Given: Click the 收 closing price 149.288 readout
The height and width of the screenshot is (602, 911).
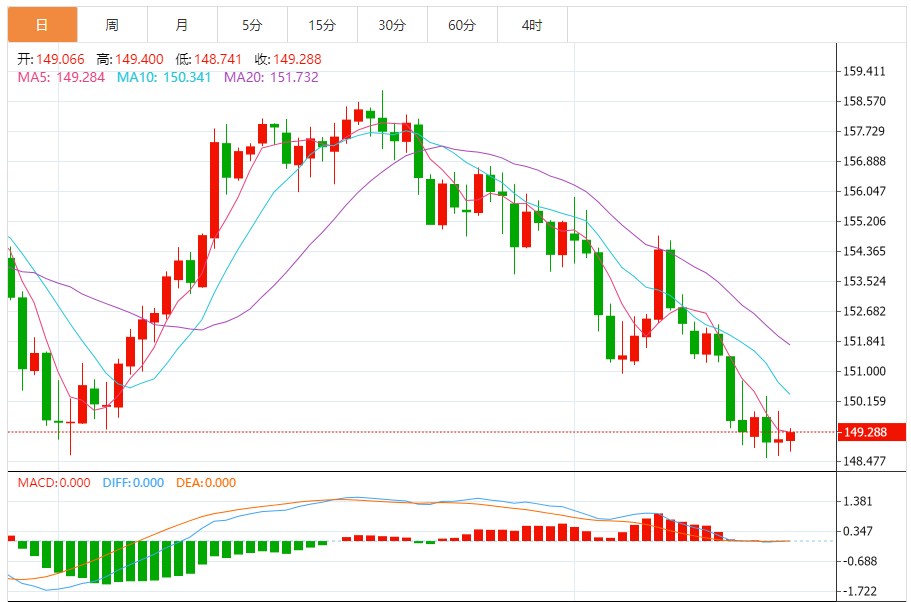Looking at the screenshot, I should [288, 59].
